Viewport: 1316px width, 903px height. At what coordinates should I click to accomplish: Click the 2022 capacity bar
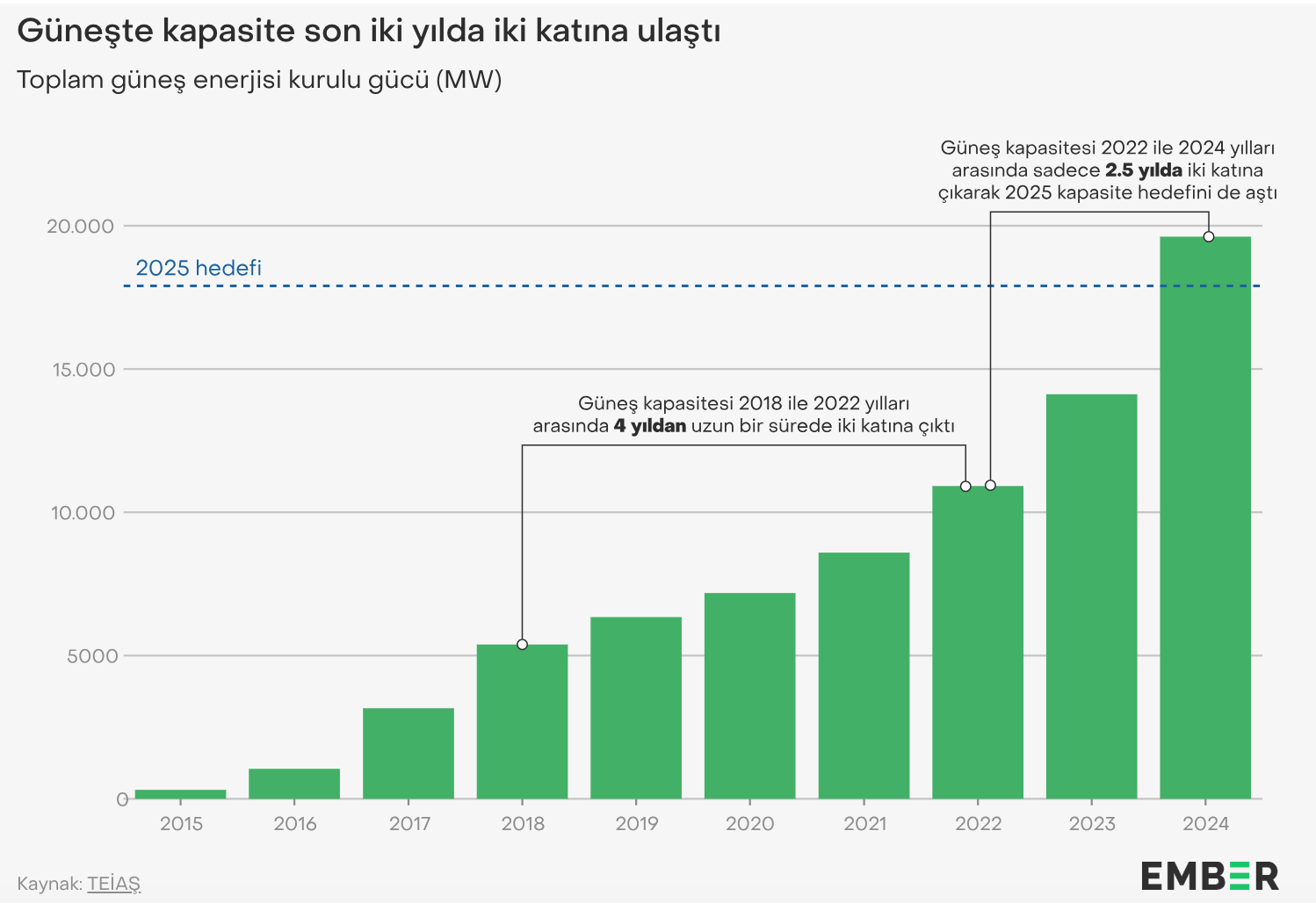click(978, 642)
